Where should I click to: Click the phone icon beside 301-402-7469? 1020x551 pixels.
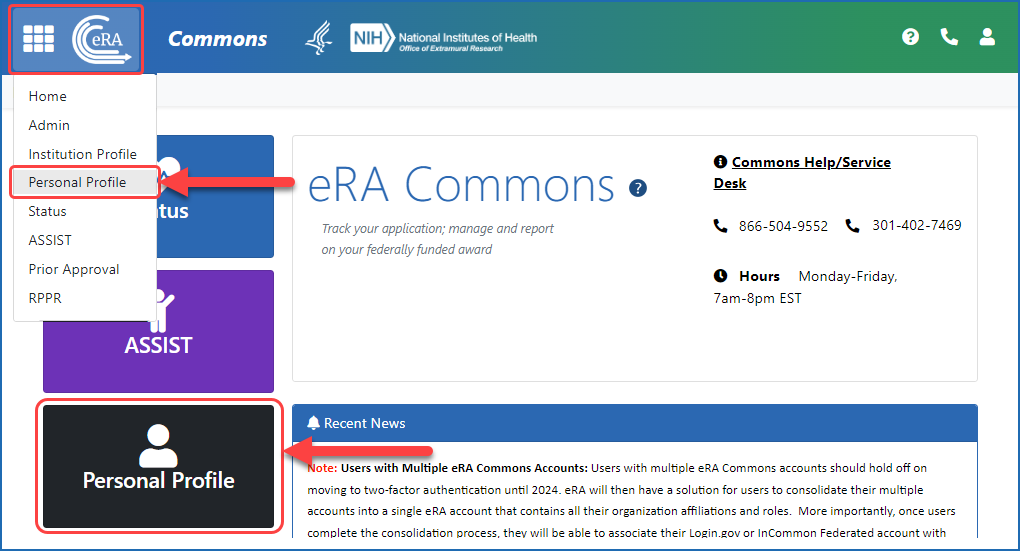coord(852,226)
